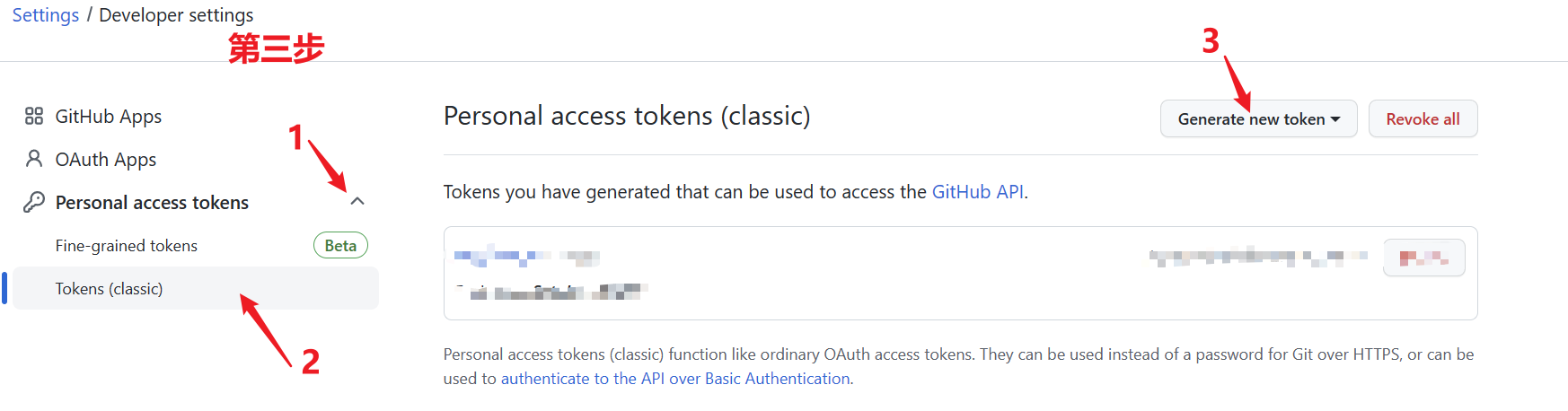Click the Developer settings breadcrumb text
Viewport: 1568px width, 411px height.
pos(176,15)
